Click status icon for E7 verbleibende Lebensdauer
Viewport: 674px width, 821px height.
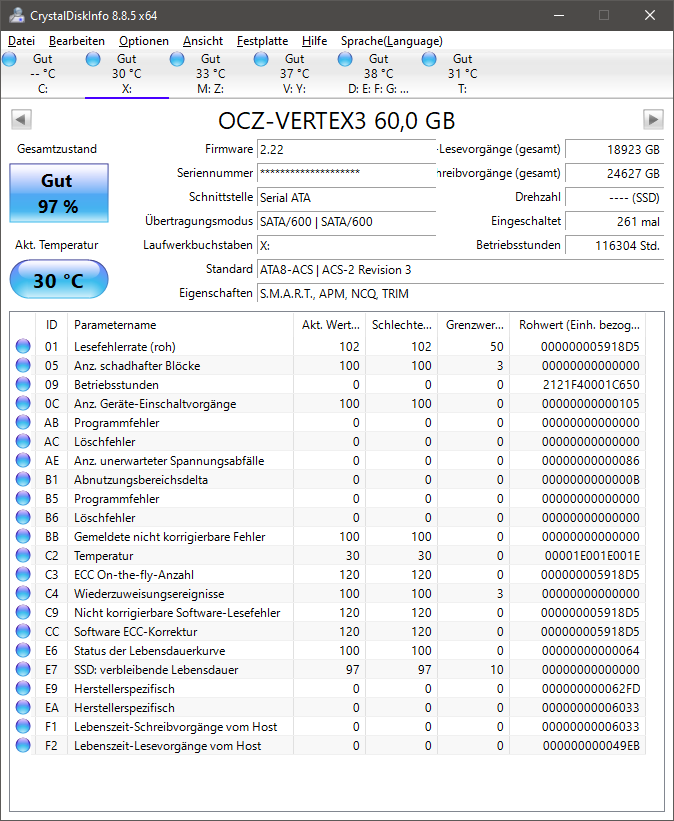[x=23, y=669]
